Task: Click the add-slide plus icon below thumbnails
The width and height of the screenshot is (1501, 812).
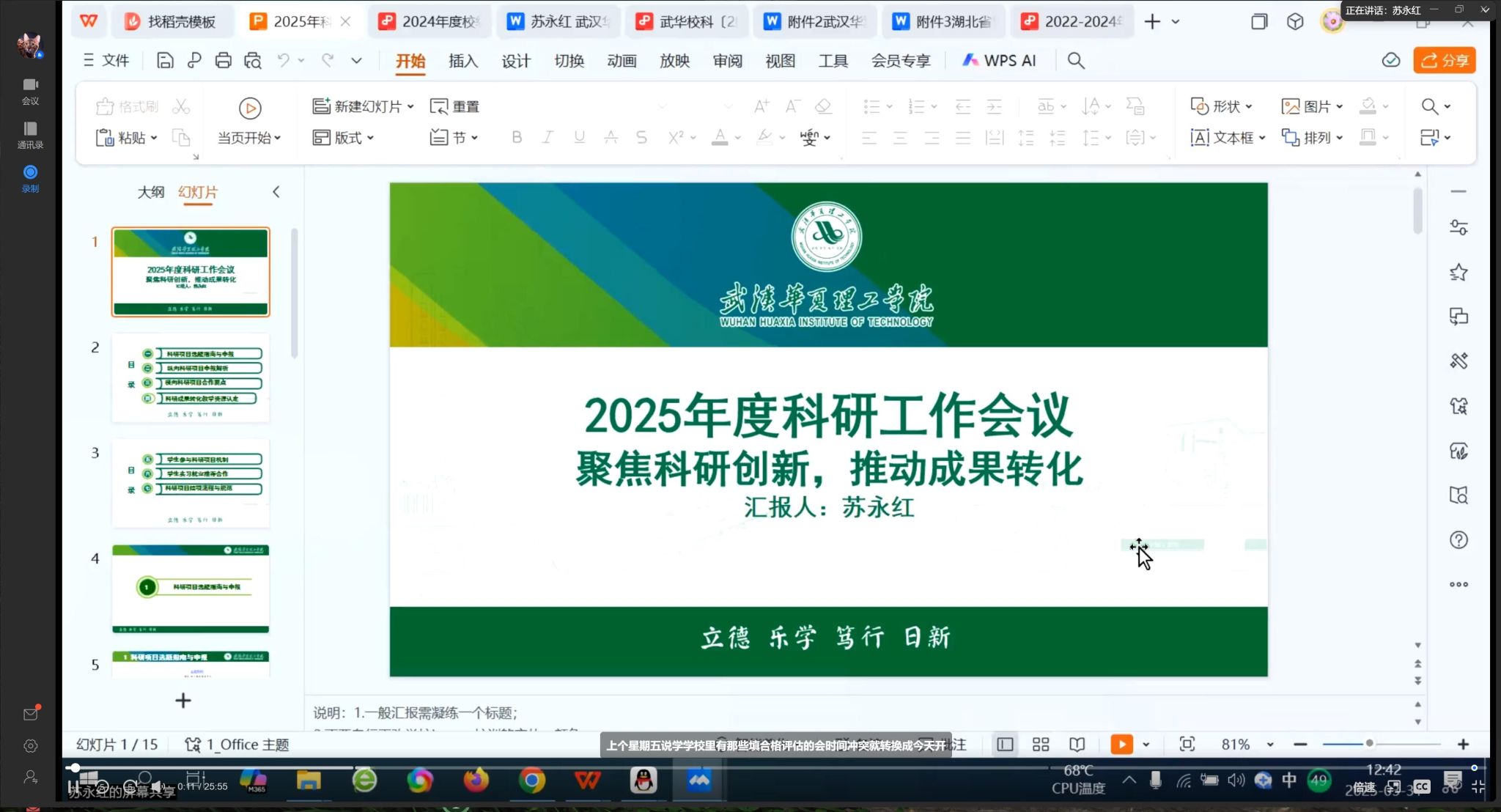Action: click(183, 701)
